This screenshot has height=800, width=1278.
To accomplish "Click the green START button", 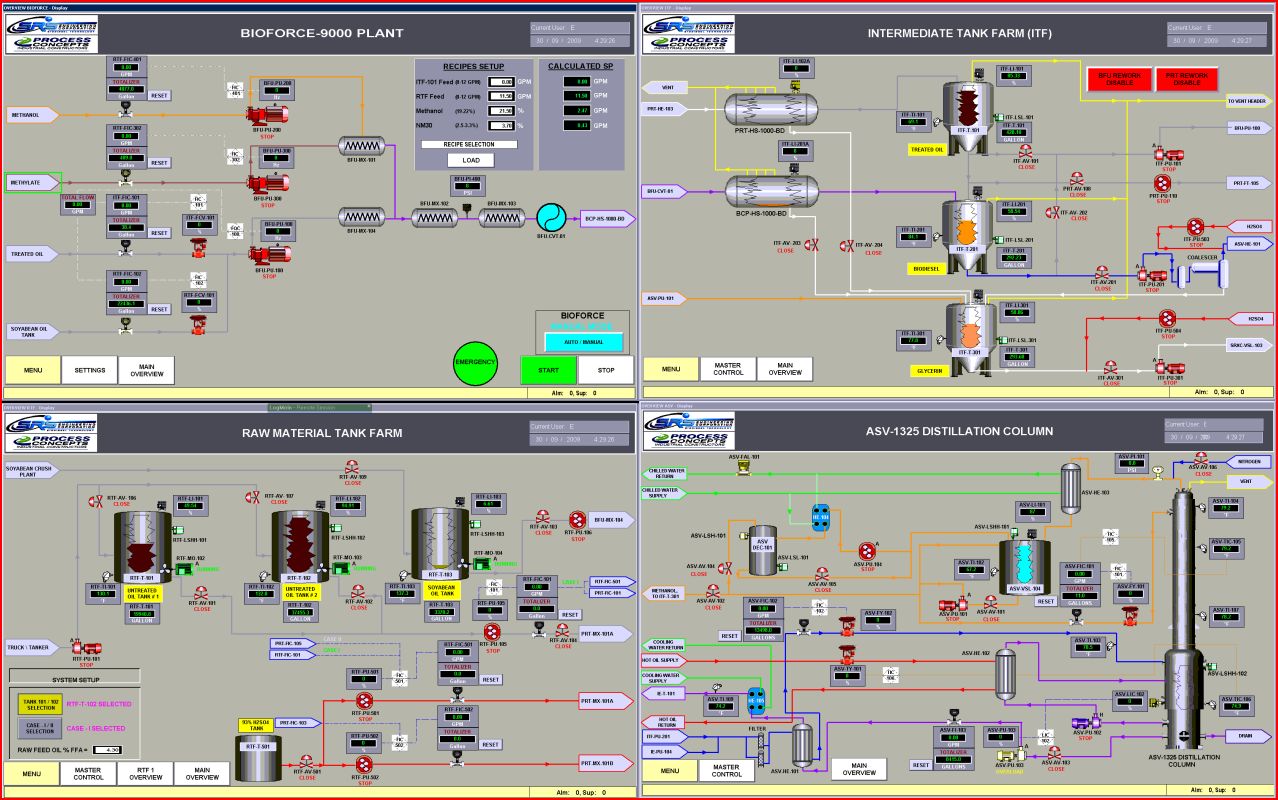I will click(548, 370).
